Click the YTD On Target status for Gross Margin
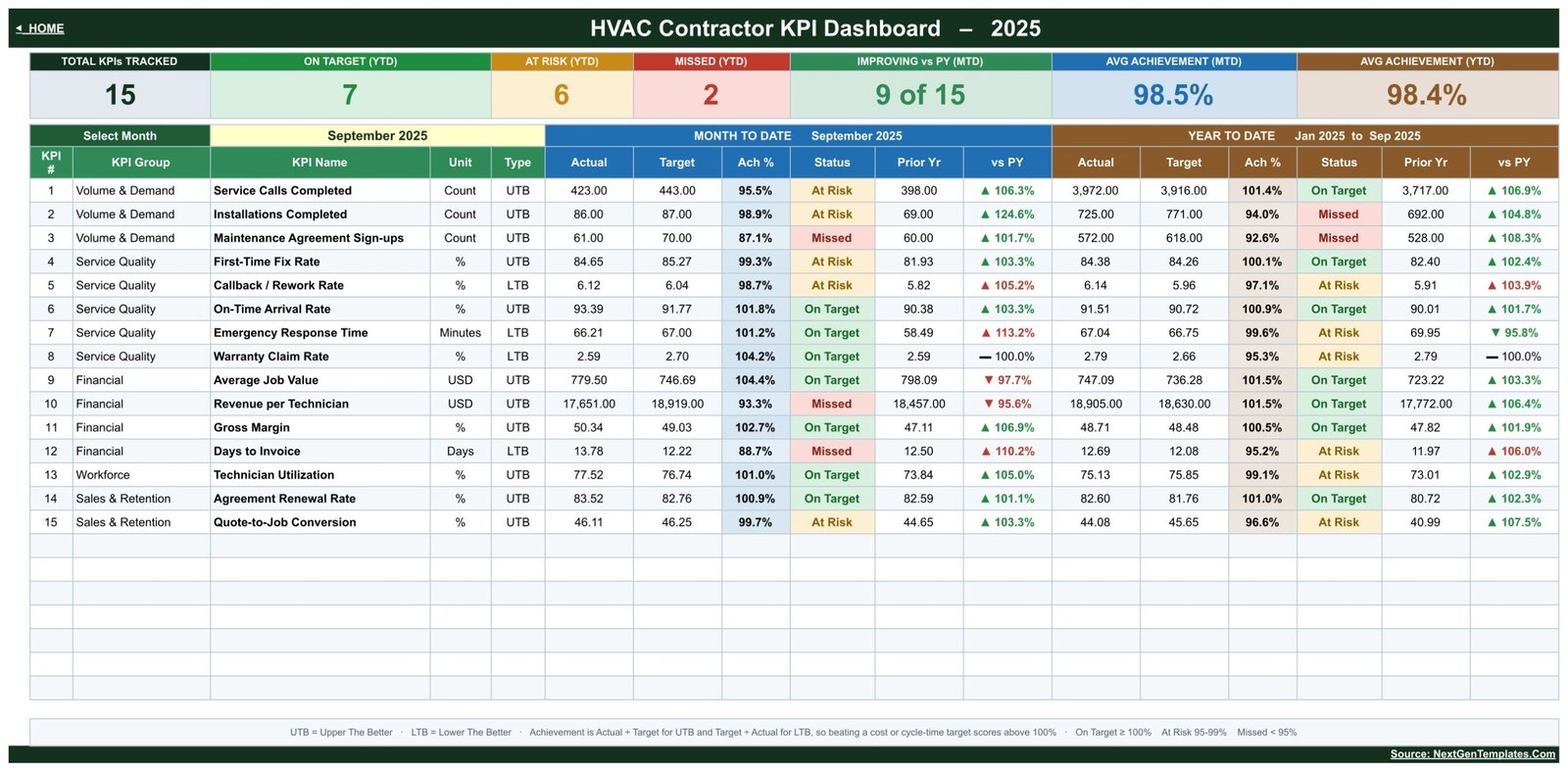The image size is (1568, 772). [x=1339, y=428]
